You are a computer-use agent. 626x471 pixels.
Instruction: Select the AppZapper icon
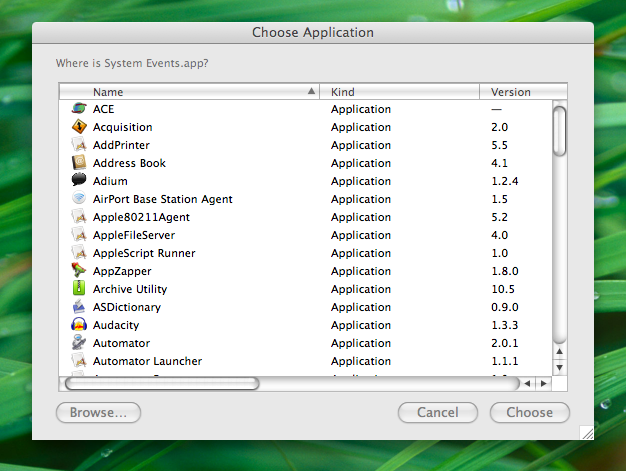click(x=79, y=271)
